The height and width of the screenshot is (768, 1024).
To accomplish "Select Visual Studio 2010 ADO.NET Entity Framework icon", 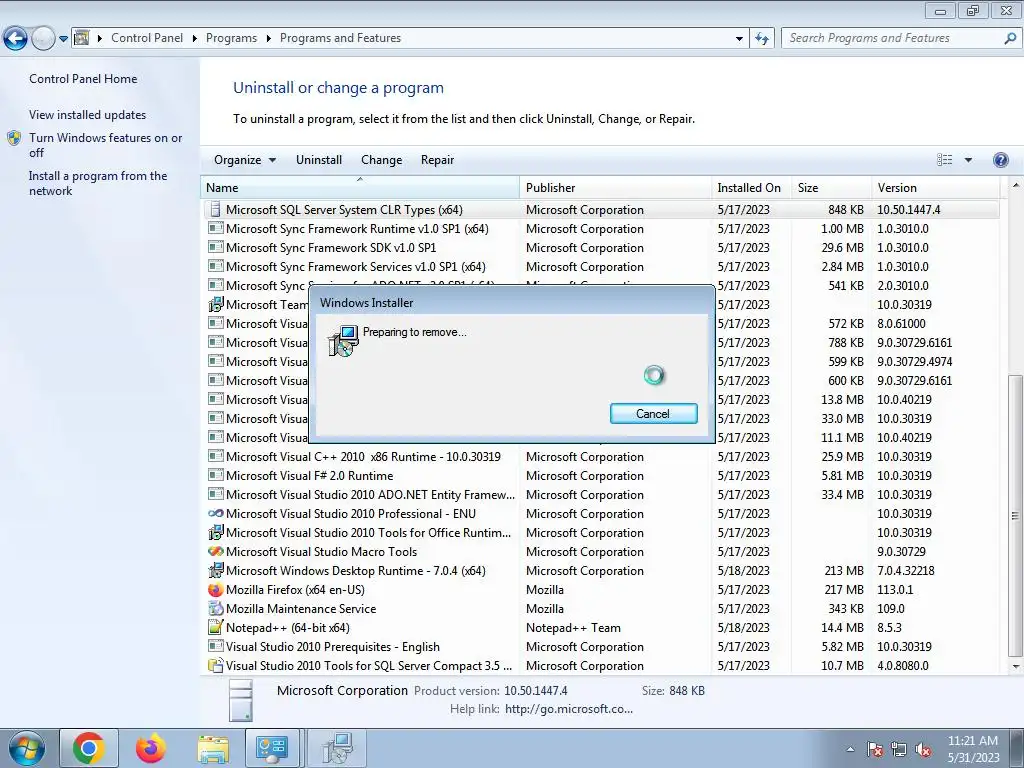I will click(215, 494).
